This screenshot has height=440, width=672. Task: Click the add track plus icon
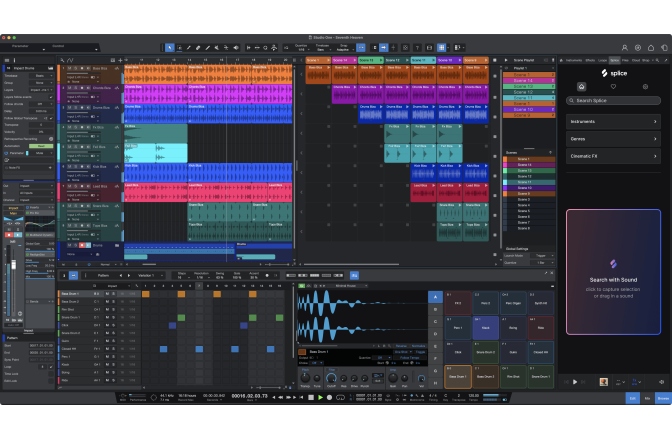[120, 60]
